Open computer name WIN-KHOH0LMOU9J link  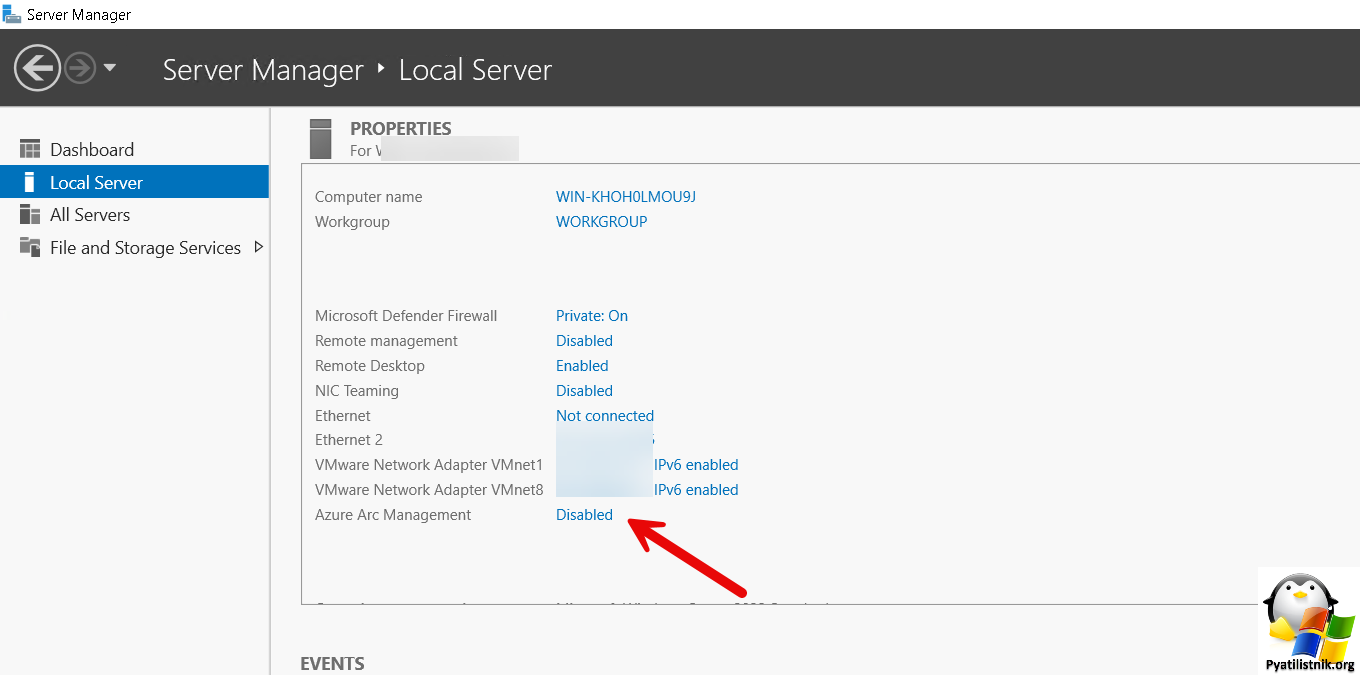pos(625,197)
